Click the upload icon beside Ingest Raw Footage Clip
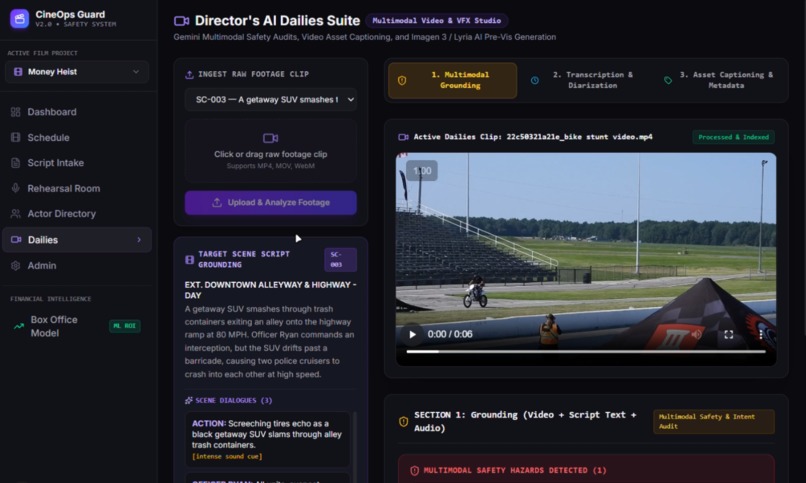806x483 pixels. [189, 75]
